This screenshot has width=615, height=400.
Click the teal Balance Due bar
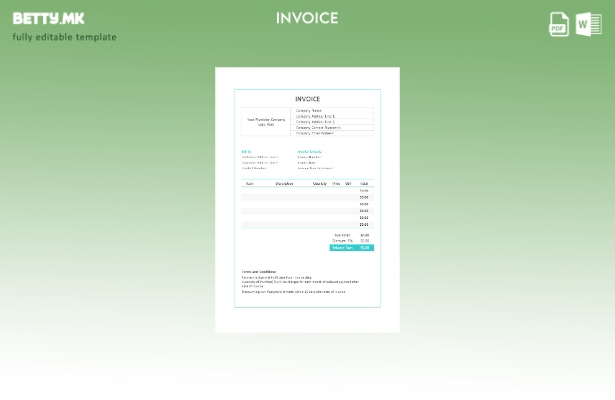[x=351, y=247]
